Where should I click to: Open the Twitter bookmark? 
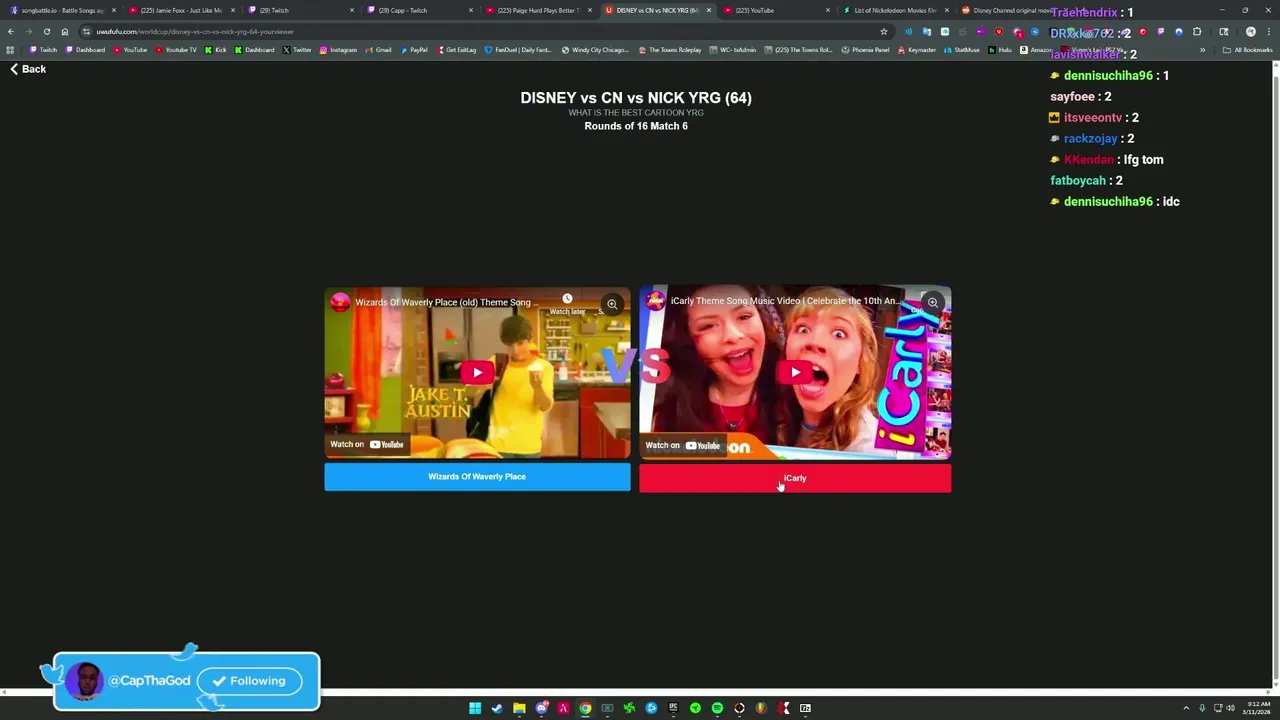(297, 50)
